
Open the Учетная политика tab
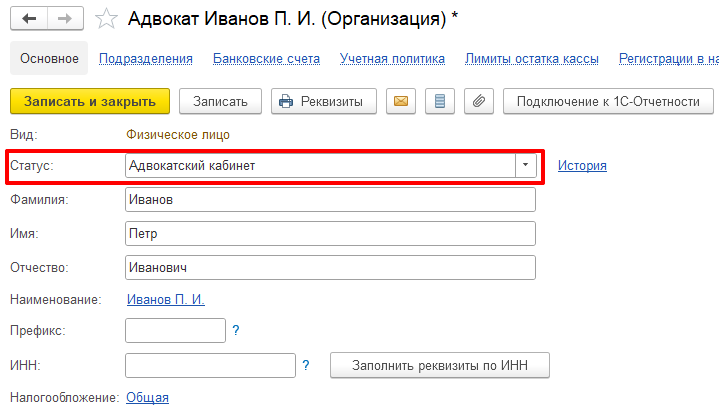click(x=392, y=59)
